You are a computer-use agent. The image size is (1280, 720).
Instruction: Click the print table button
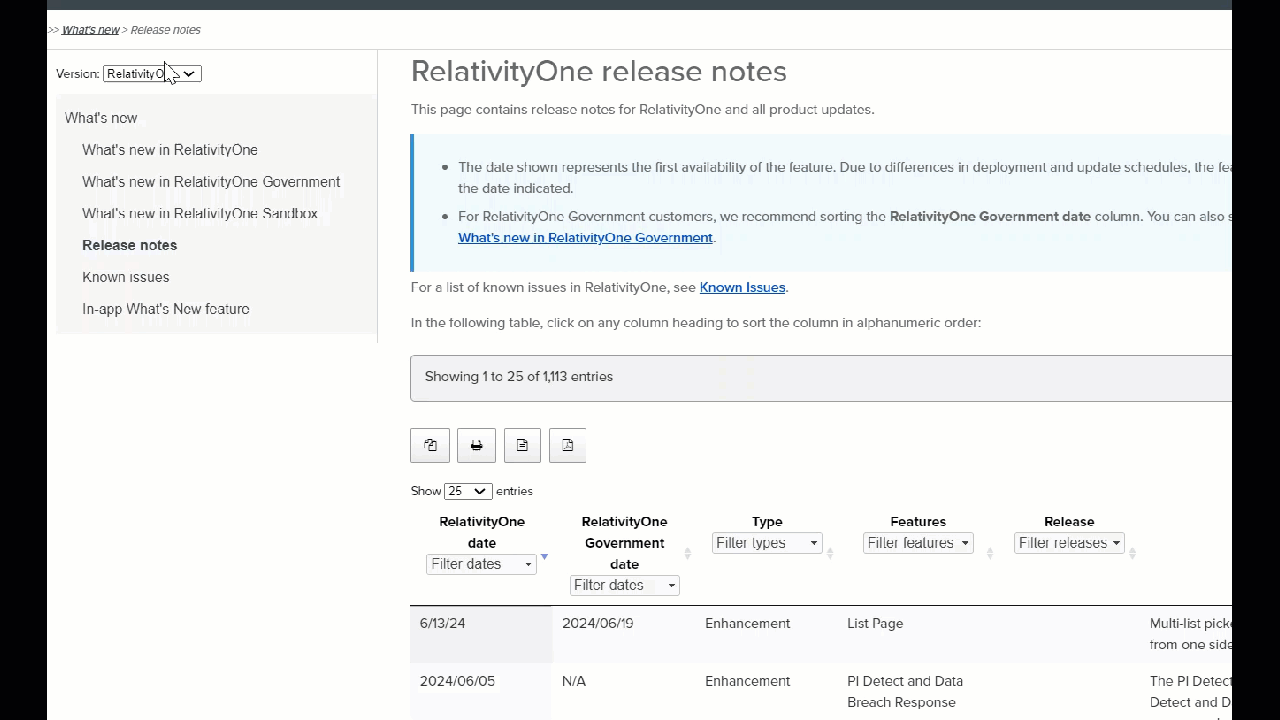point(476,445)
